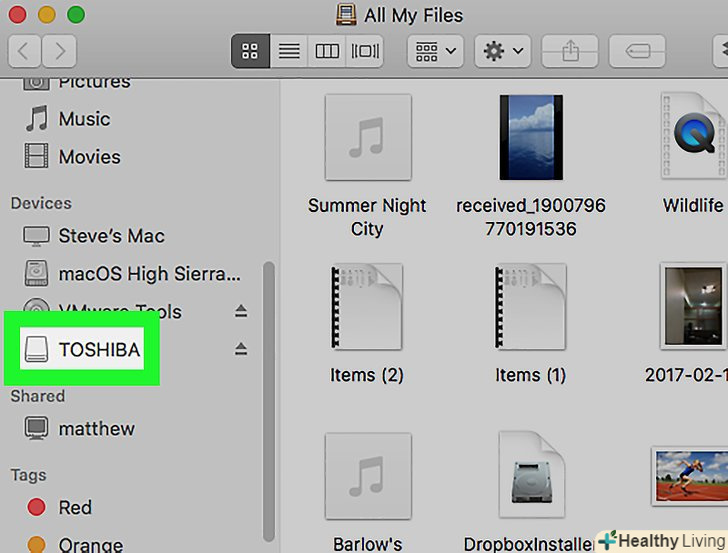Open the item arrangement dropdown
728x553 pixels.
point(436,51)
